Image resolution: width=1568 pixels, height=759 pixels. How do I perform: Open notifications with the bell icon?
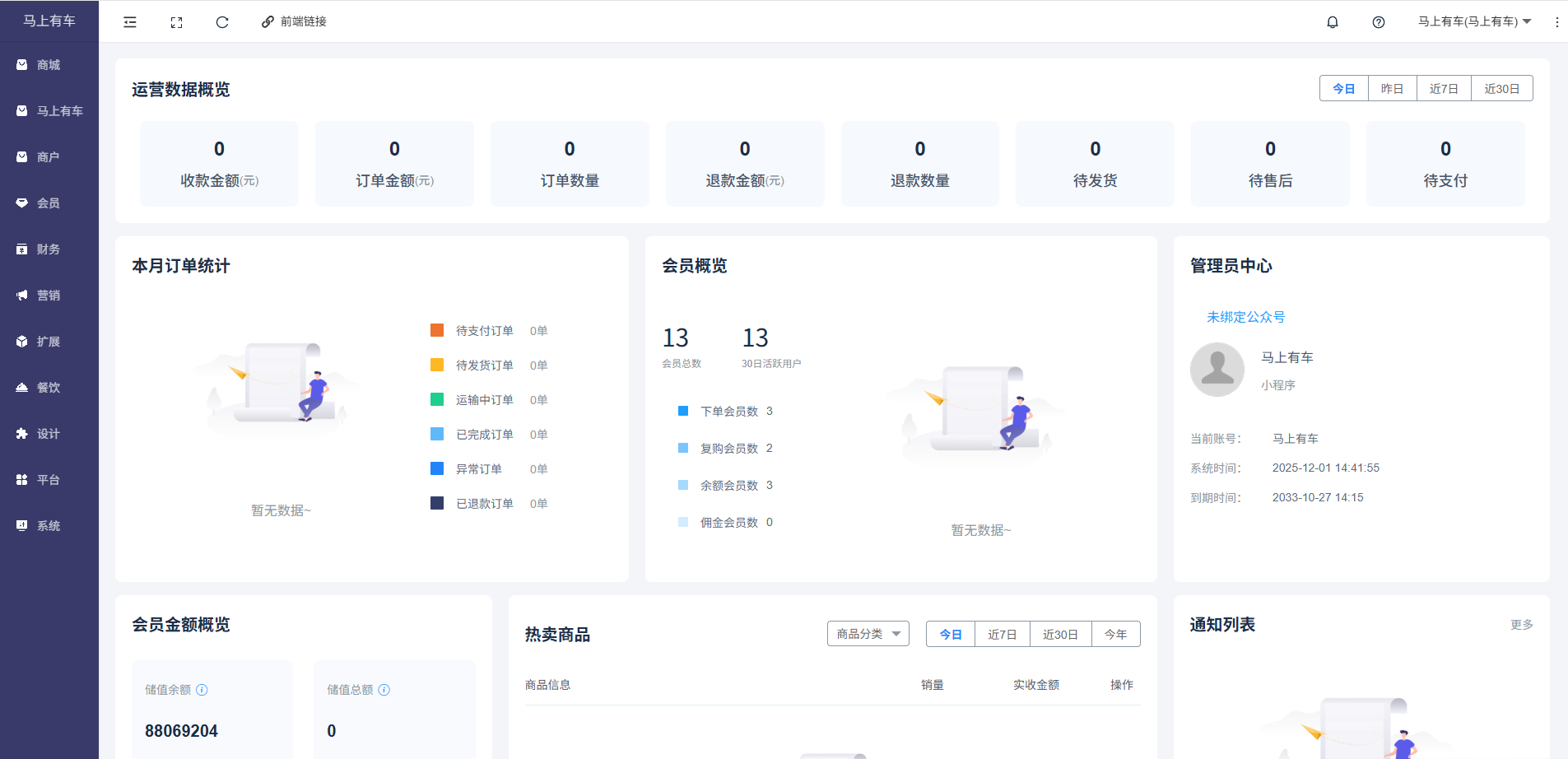click(1333, 21)
